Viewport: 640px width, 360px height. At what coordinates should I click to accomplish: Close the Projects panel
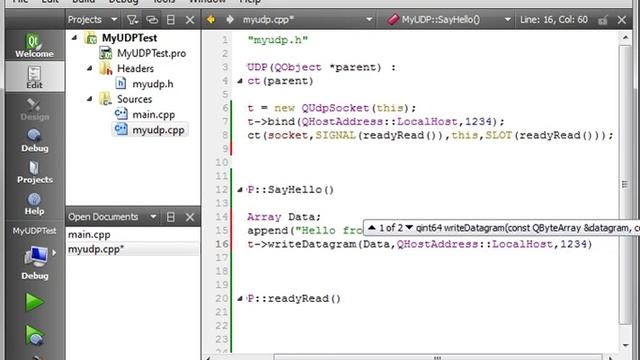(x=190, y=20)
